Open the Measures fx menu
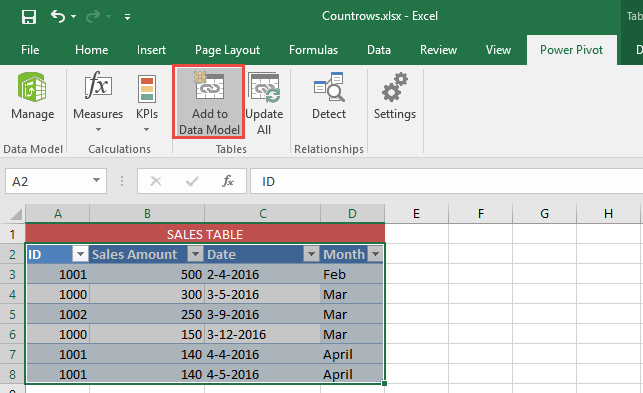Viewport: 643px width, 393px height. click(98, 101)
